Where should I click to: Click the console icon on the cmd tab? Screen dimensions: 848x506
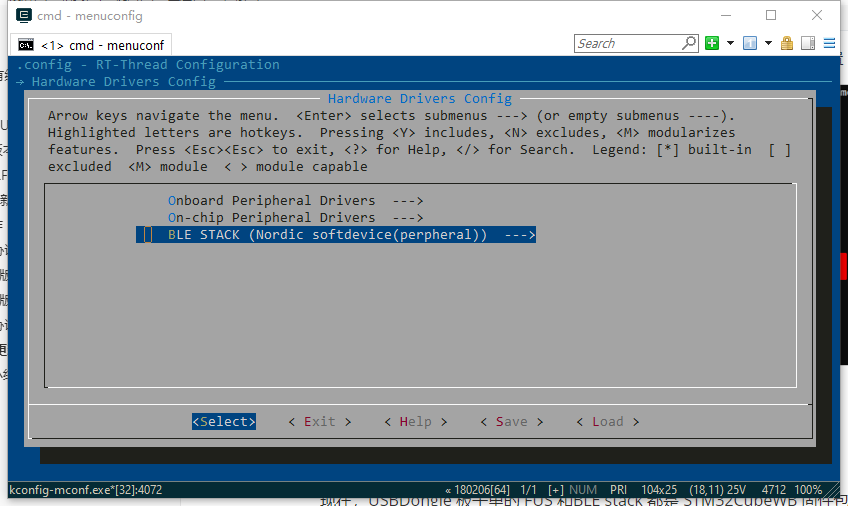tap(26, 45)
